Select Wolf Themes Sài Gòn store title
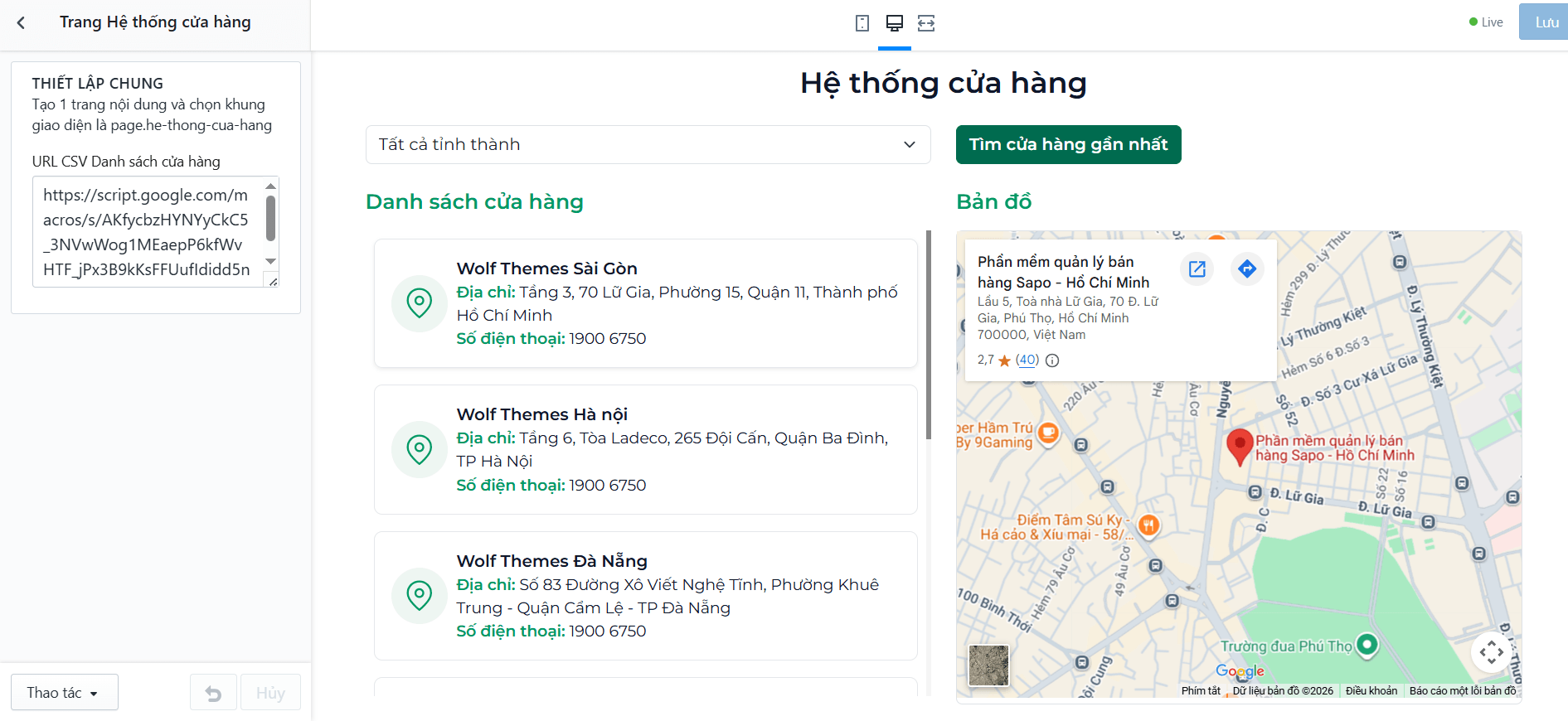Image resolution: width=1568 pixels, height=721 pixels. click(x=547, y=269)
